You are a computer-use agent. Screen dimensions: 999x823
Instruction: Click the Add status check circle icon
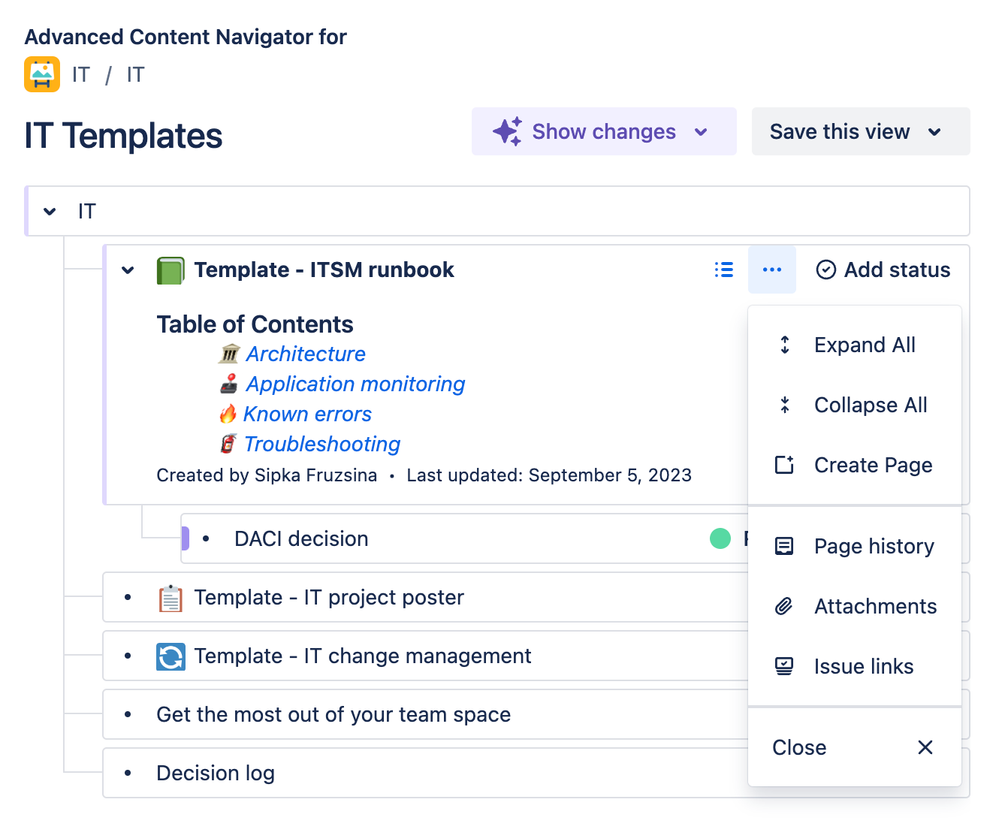pos(826,269)
